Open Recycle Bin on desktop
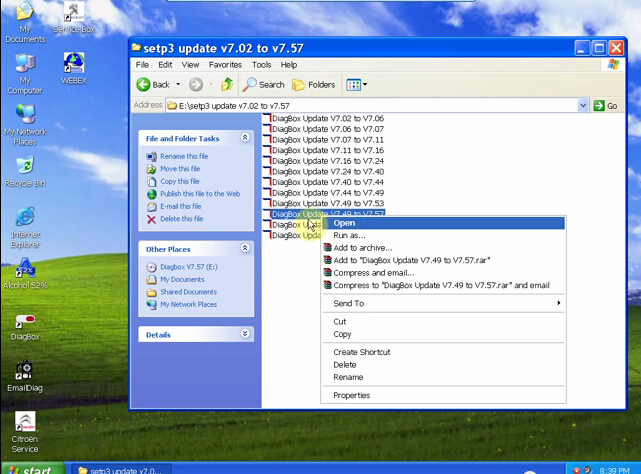Viewport: 641px width, 474px height. point(25,172)
